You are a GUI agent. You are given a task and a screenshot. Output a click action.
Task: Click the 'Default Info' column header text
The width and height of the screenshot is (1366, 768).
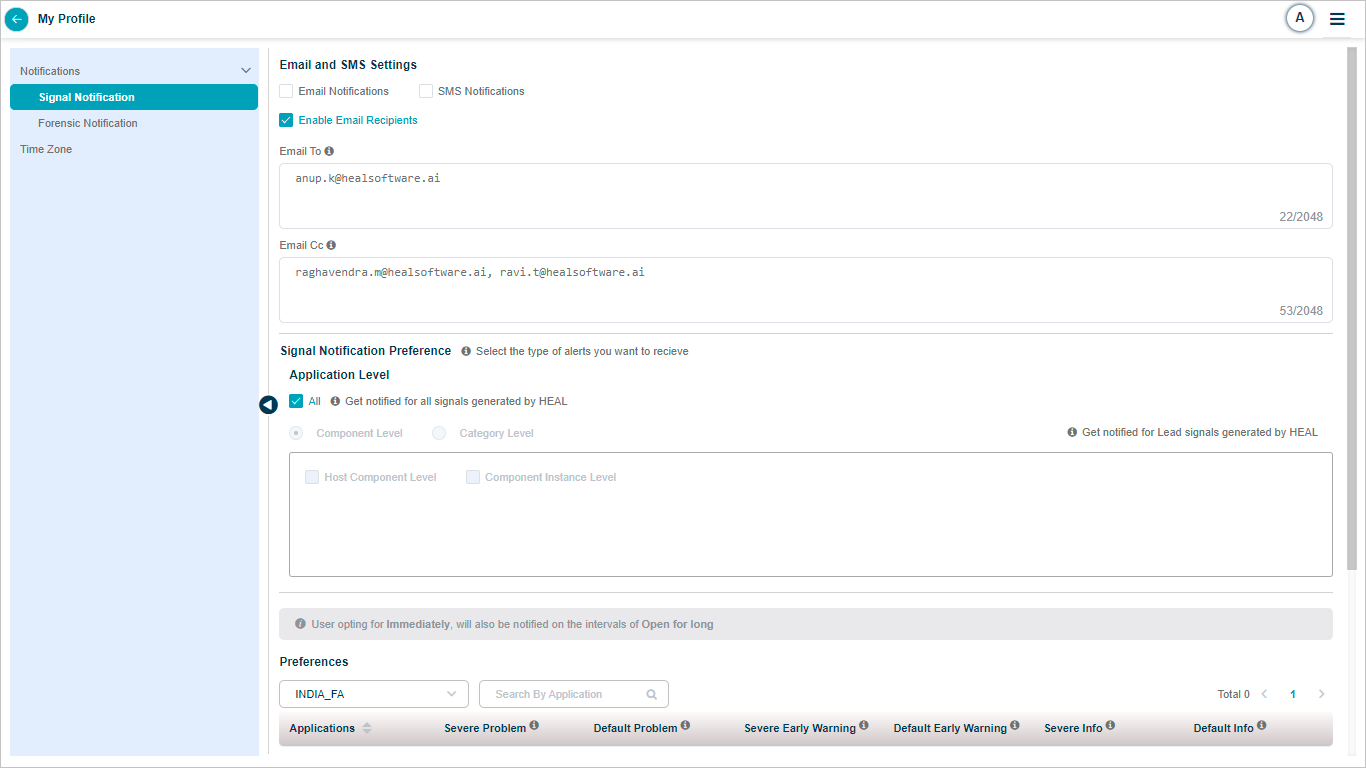tap(1223, 728)
